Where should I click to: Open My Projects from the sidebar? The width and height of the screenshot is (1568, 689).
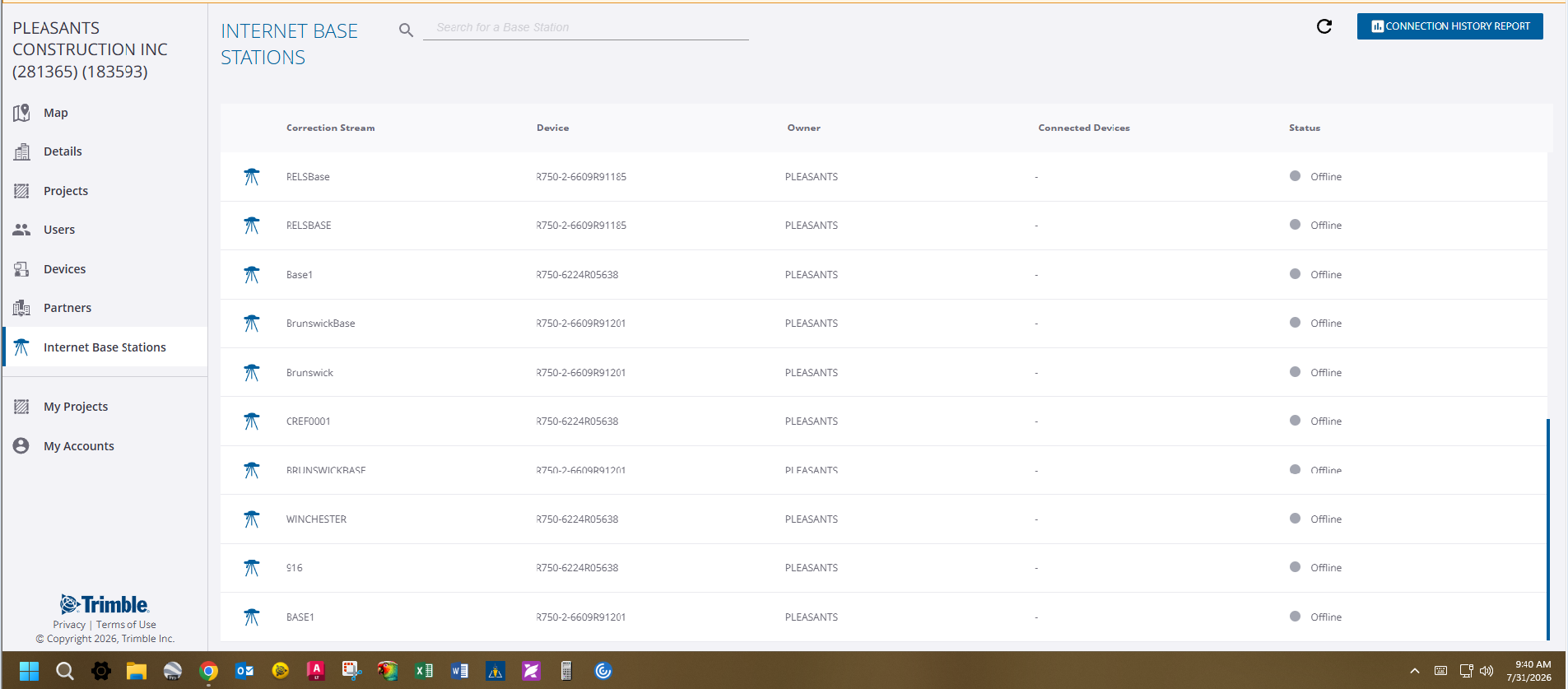point(76,407)
